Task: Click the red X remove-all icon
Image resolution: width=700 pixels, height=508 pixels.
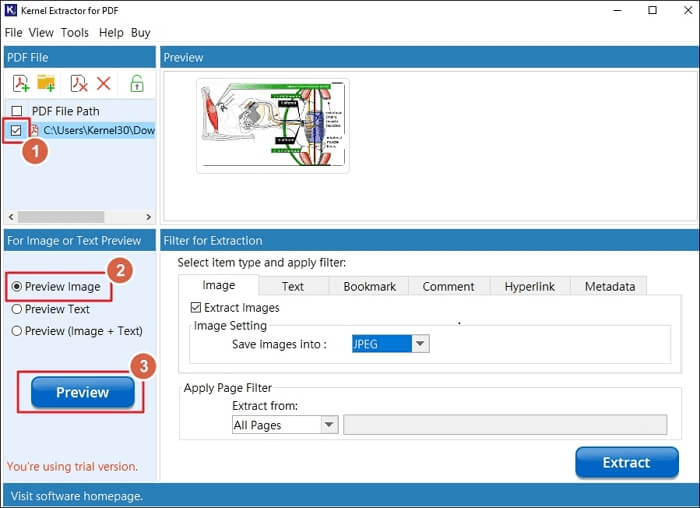Action: point(104,83)
